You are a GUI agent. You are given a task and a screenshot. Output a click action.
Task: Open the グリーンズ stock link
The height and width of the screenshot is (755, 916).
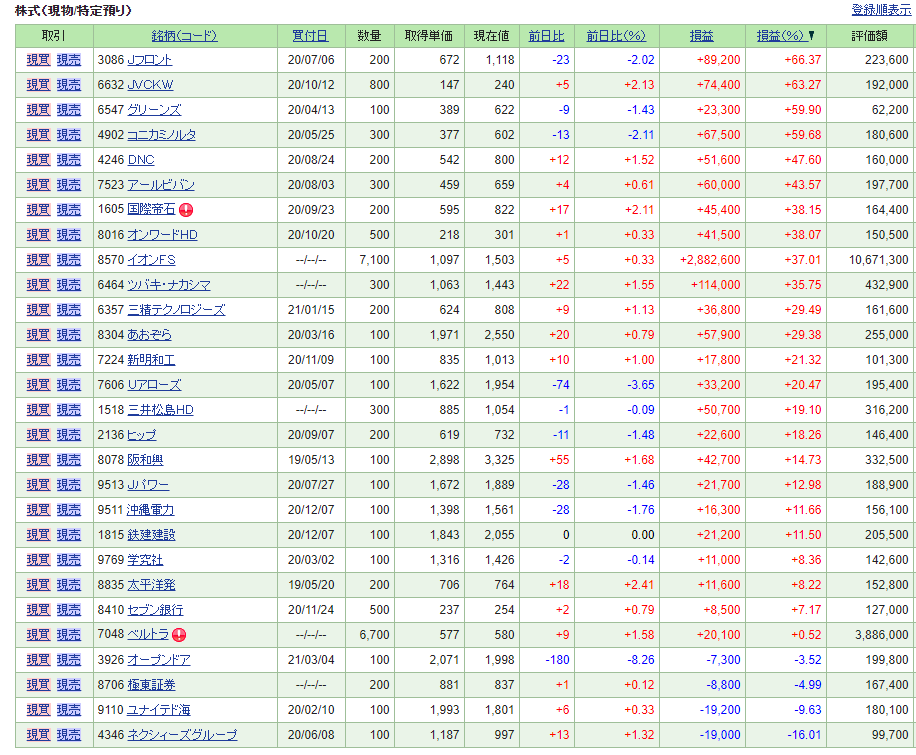click(154, 110)
